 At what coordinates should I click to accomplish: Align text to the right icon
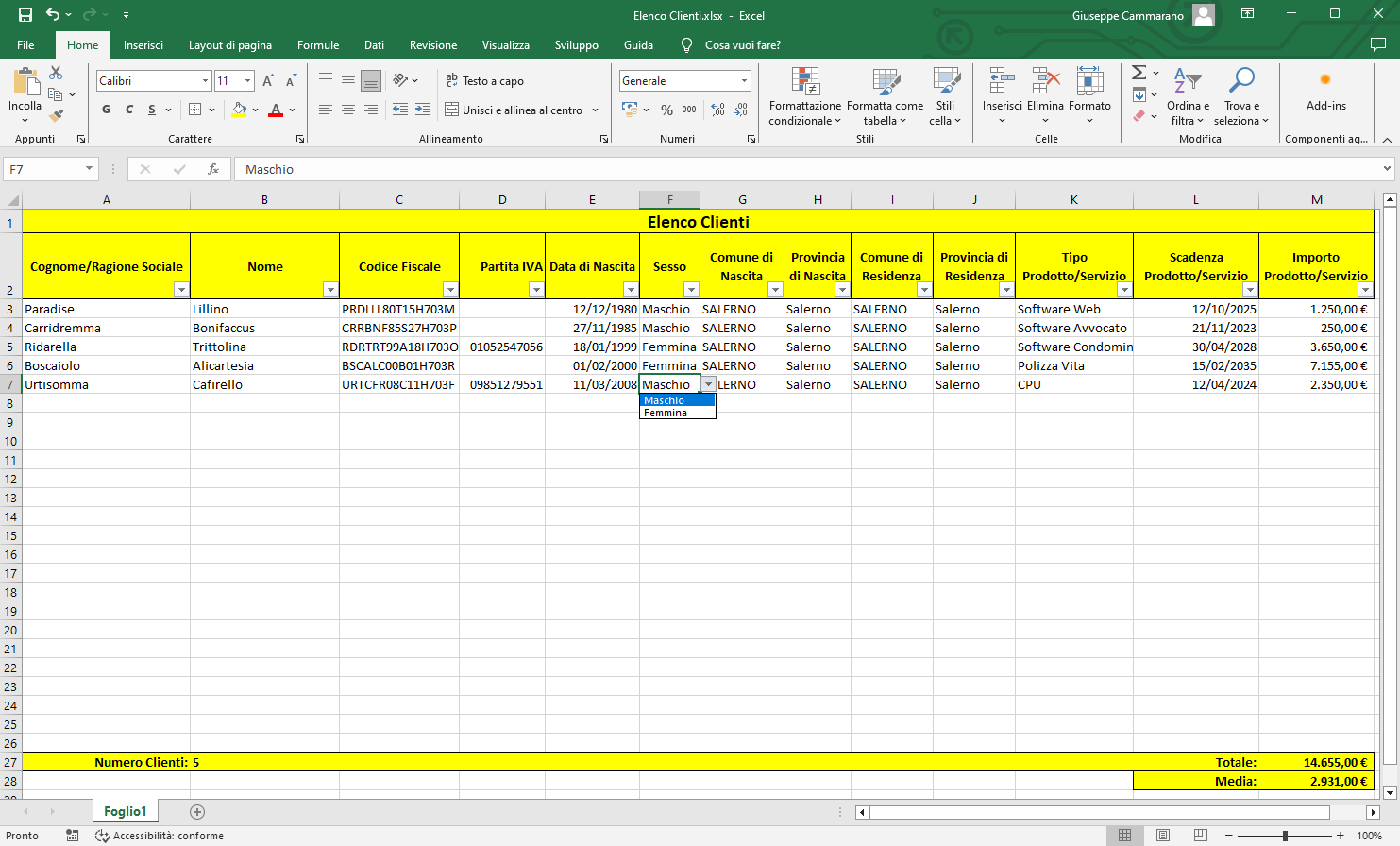(x=371, y=110)
